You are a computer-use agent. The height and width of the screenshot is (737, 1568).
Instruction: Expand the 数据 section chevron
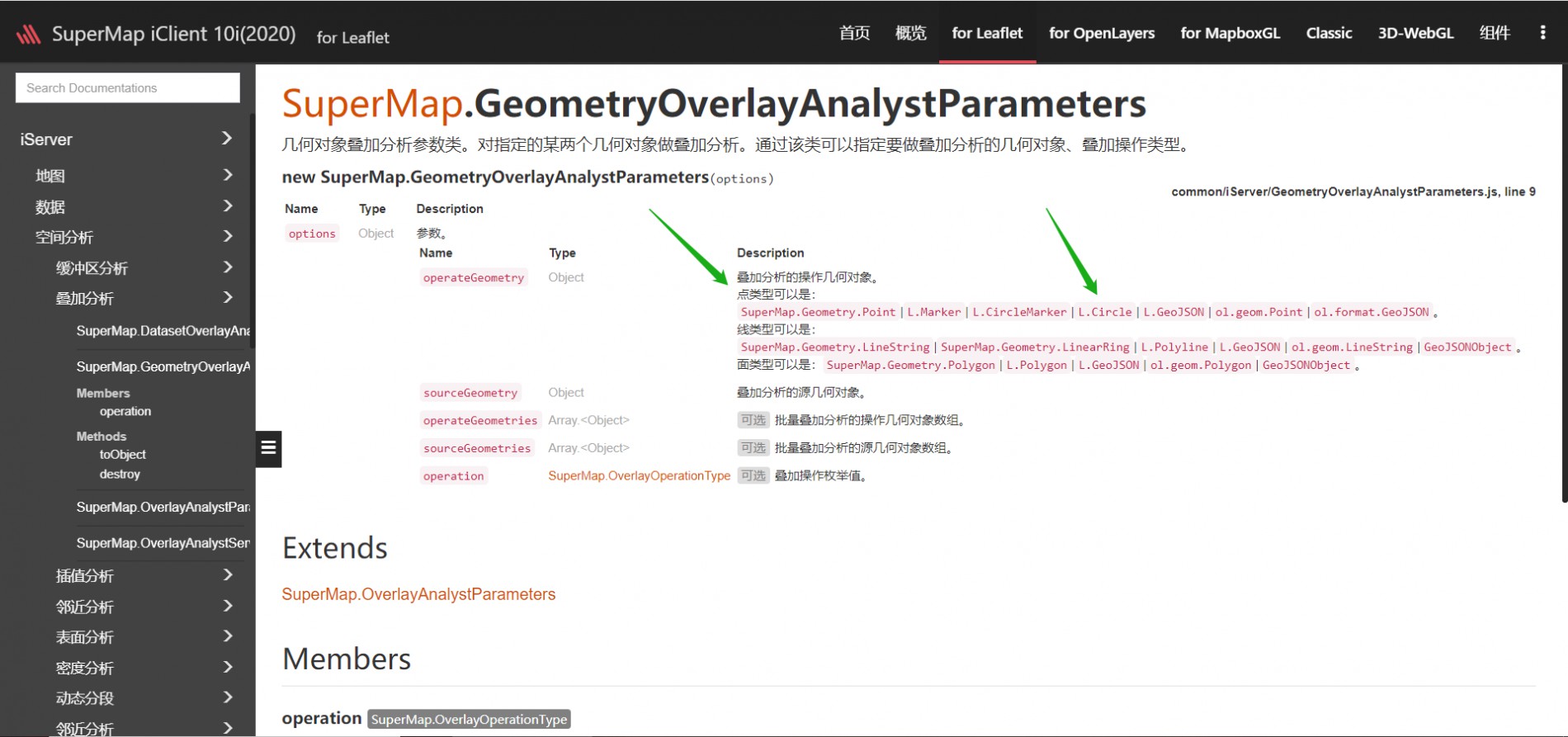227,206
